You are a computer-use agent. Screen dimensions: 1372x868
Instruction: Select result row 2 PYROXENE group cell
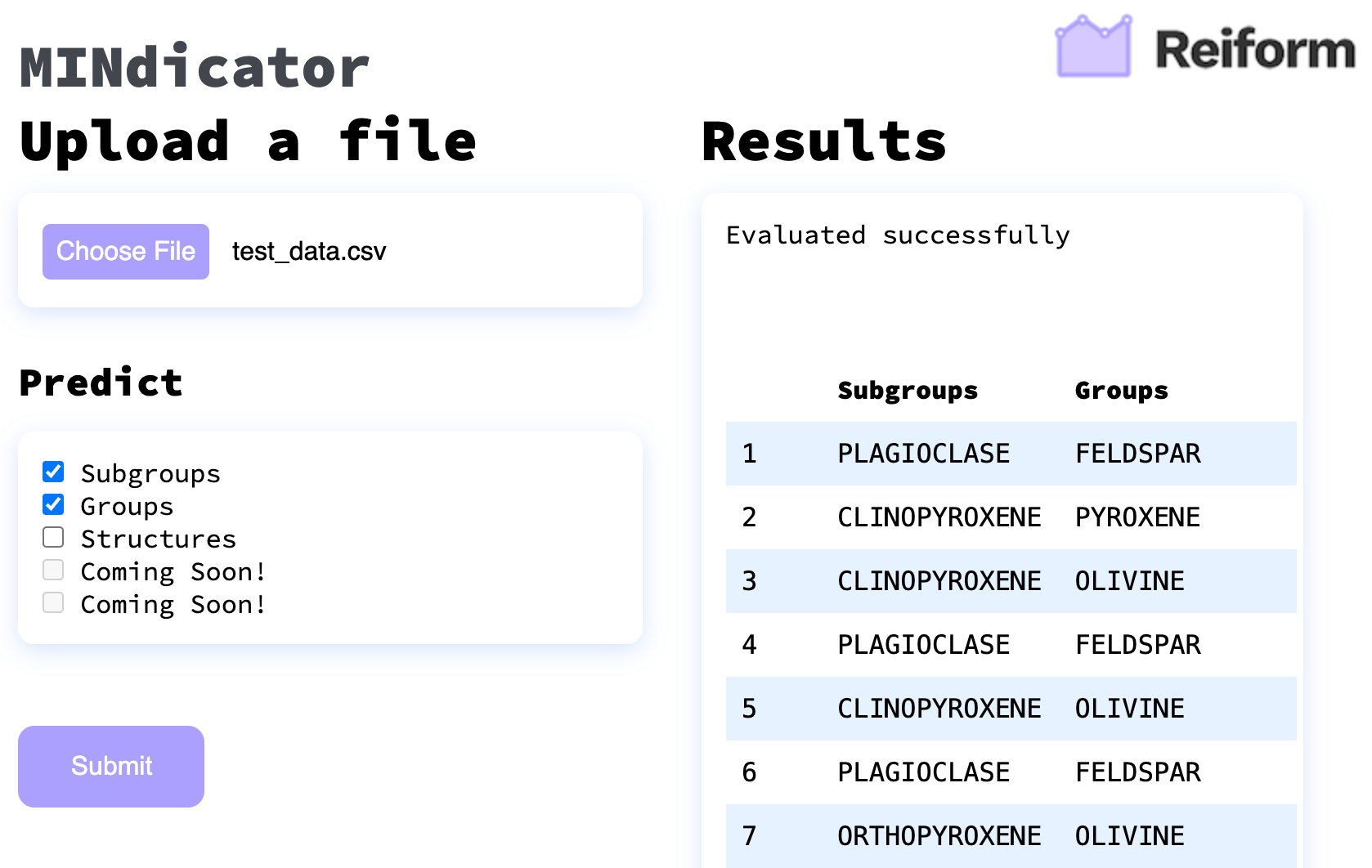click(x=1137, y=517)
